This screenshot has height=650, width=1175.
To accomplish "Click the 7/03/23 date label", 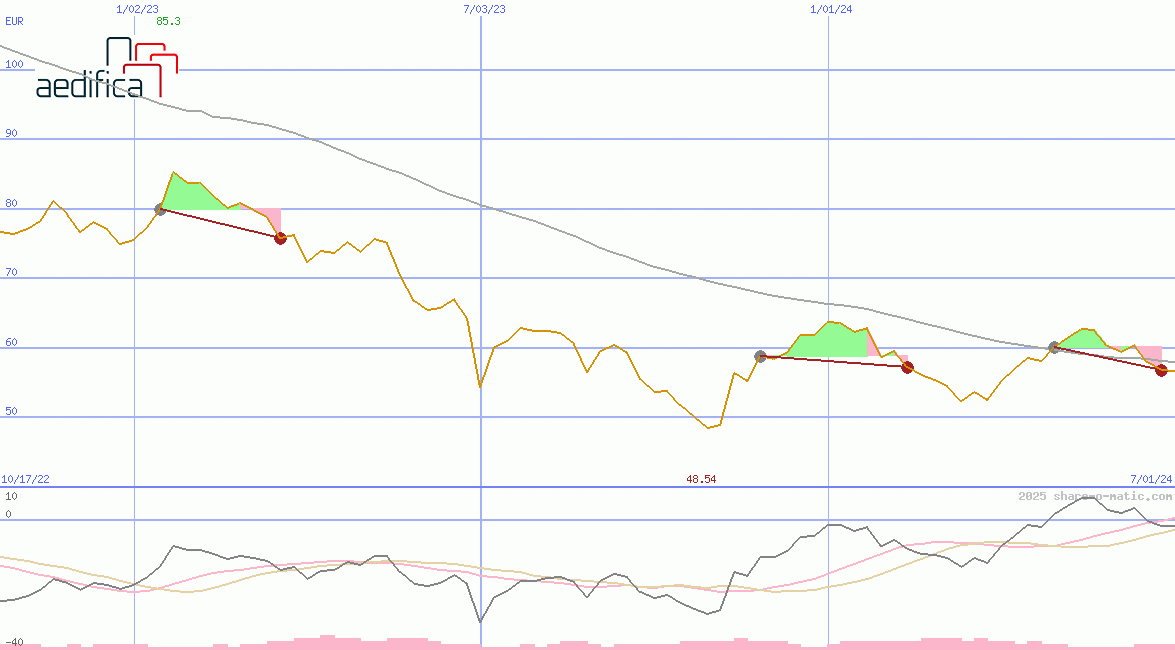I will 484,8.
